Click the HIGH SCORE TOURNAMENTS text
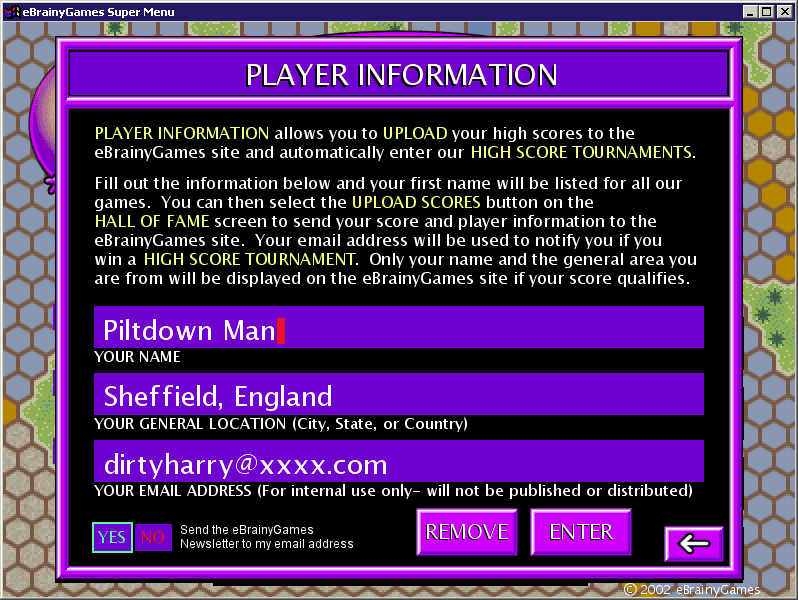Screen dimensions: 798x600 581,152
